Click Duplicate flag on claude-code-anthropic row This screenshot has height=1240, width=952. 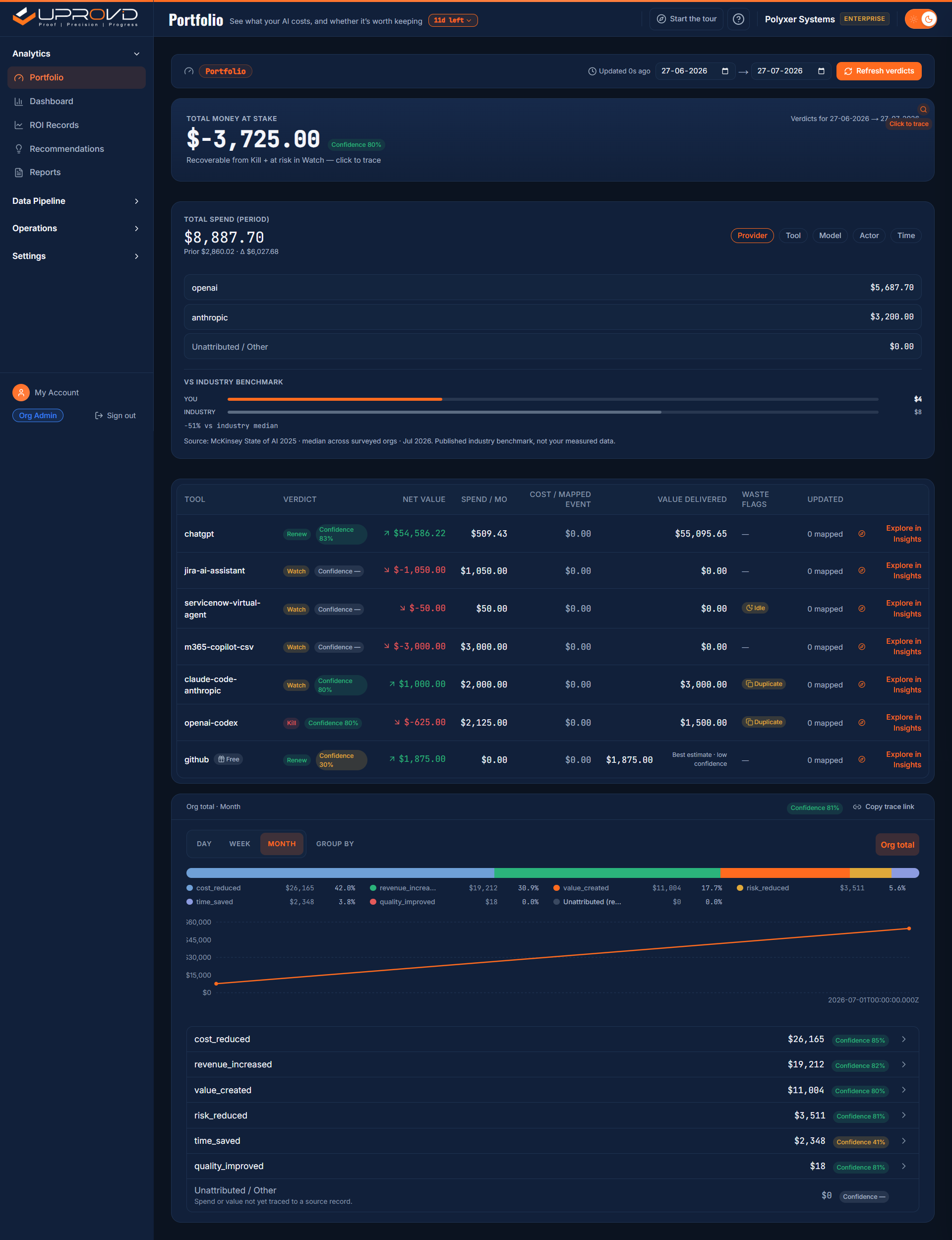point(764,684)
